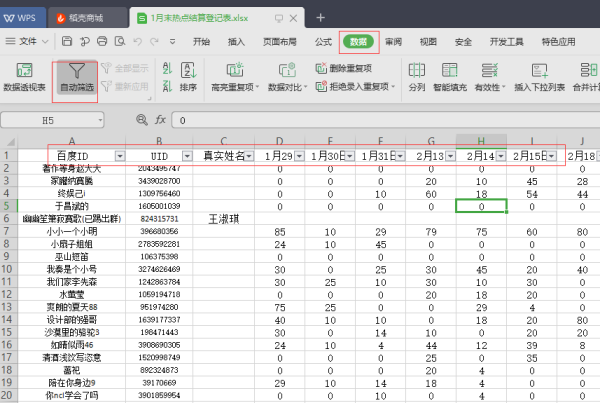Open the 数据透视表 pivot table tool

click(24, 71)
